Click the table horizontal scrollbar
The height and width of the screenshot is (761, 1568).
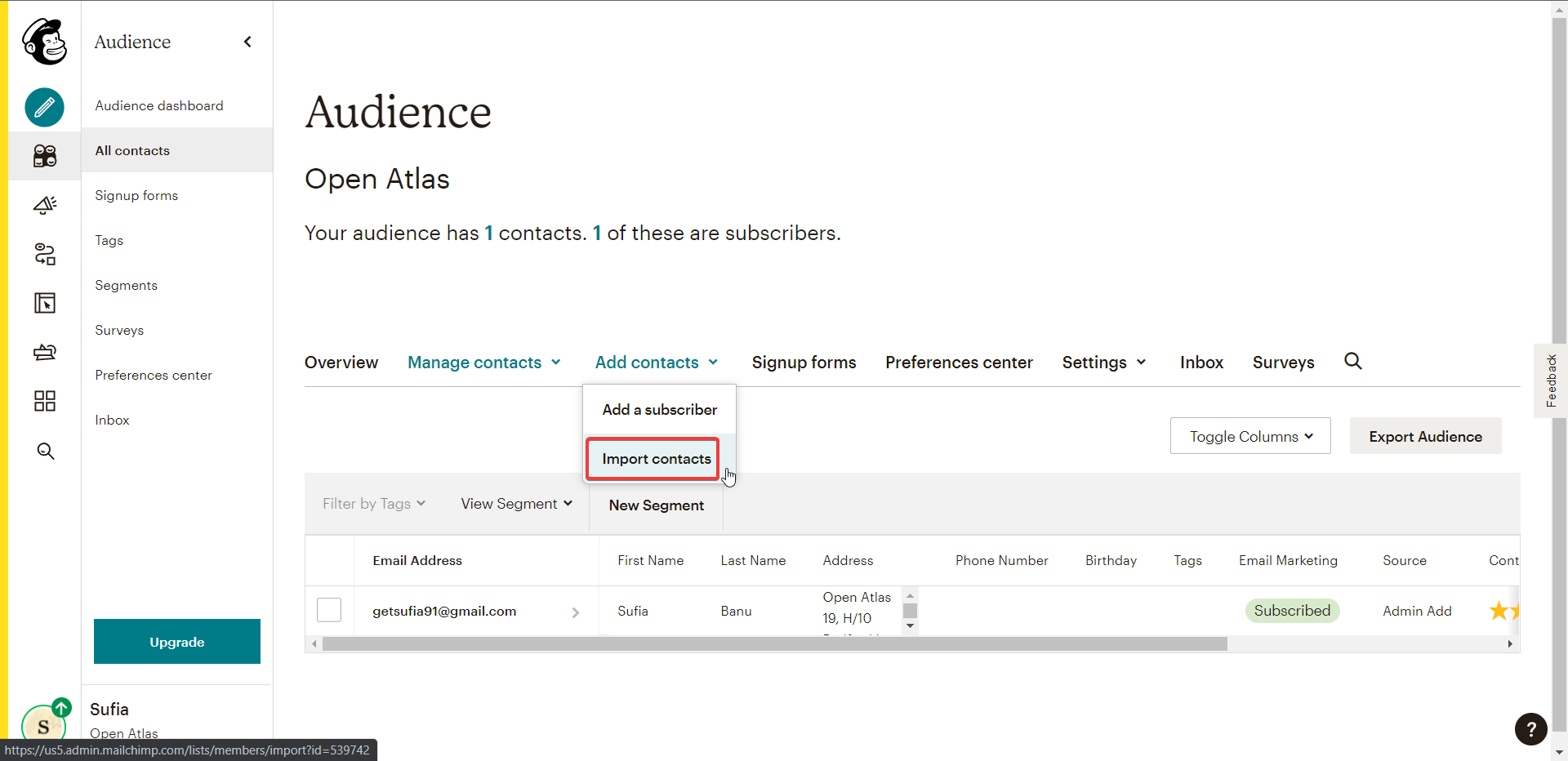774,644
